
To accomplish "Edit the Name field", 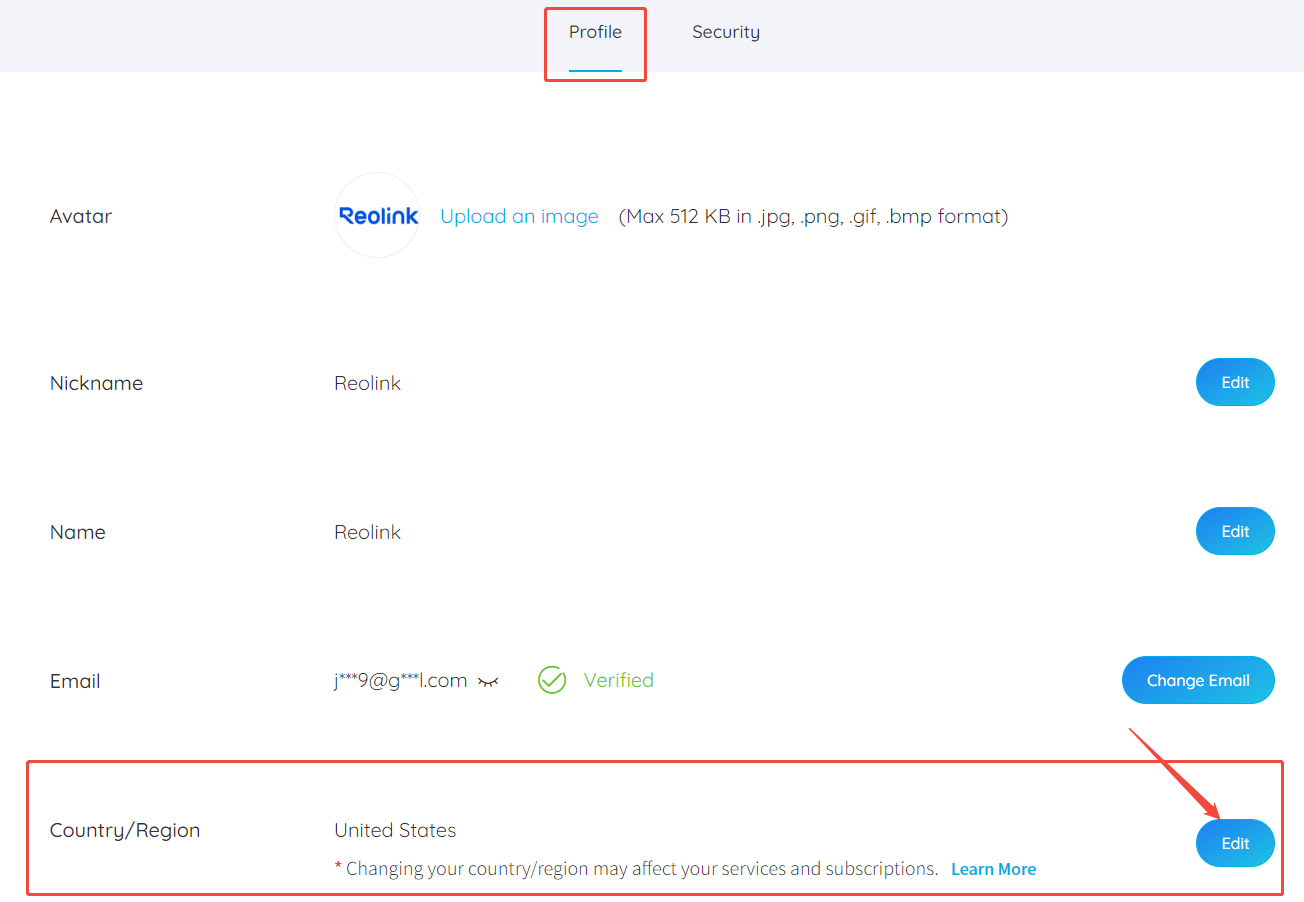I will pyautogui.click(x=1235, y=531).
